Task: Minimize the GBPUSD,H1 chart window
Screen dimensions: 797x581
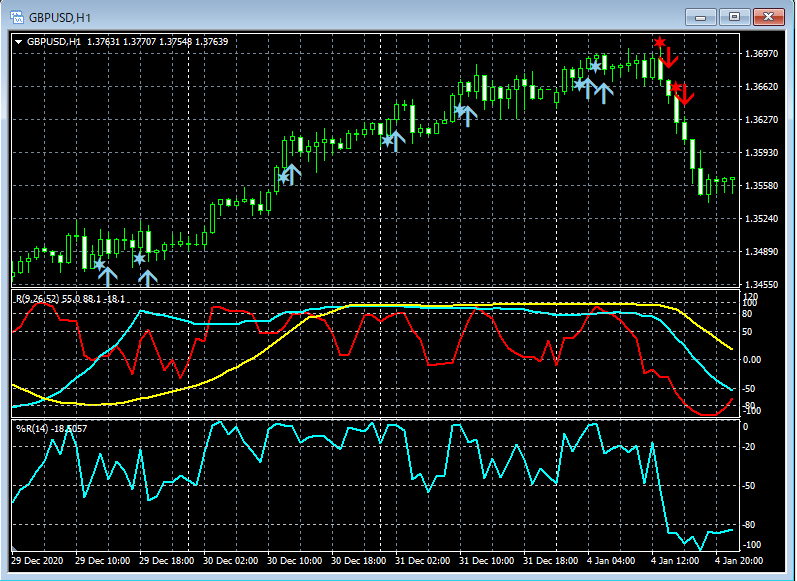Action: click(x=701, y=17)
